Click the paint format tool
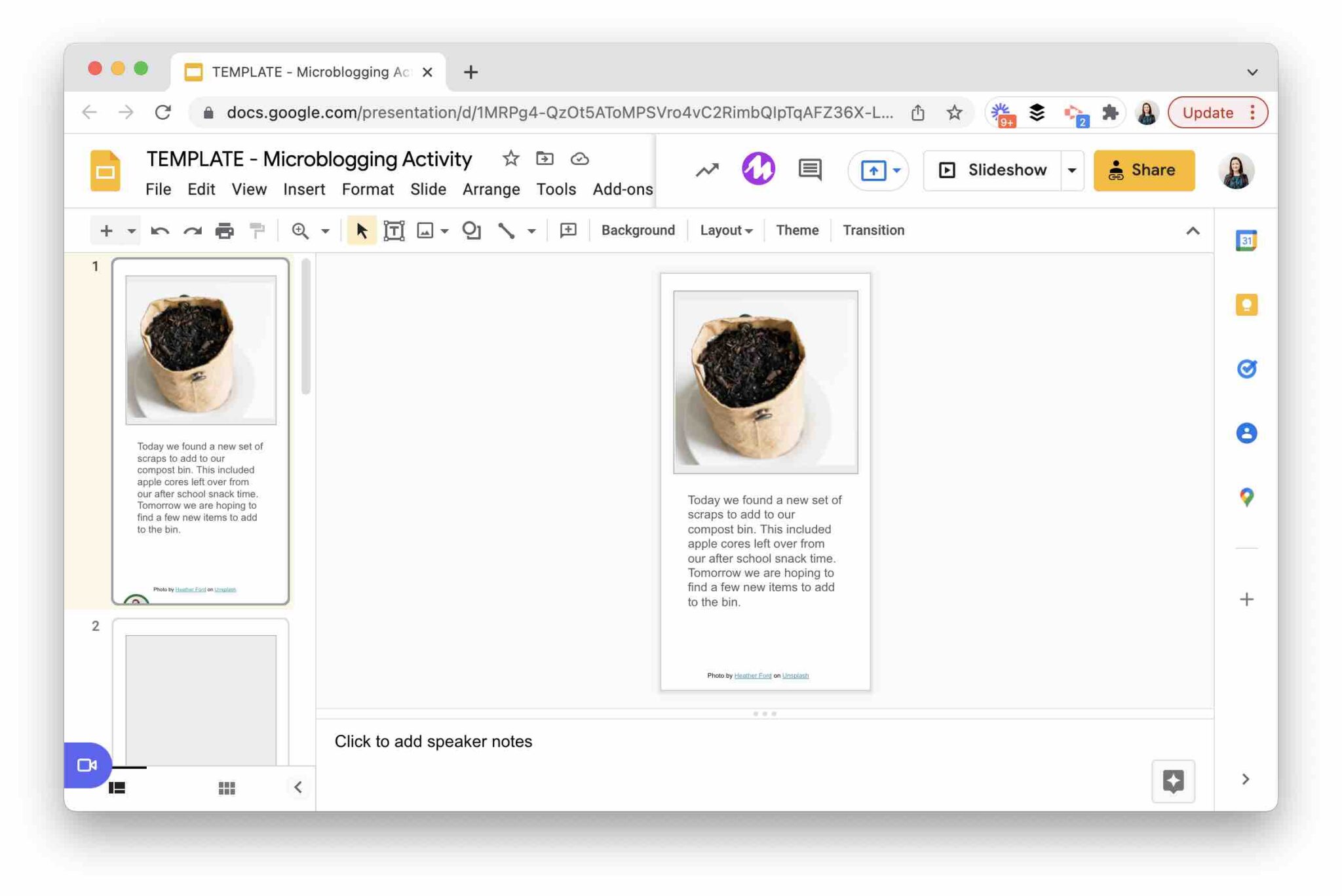The image size is (1342, 896). click(x=256, y=231)
